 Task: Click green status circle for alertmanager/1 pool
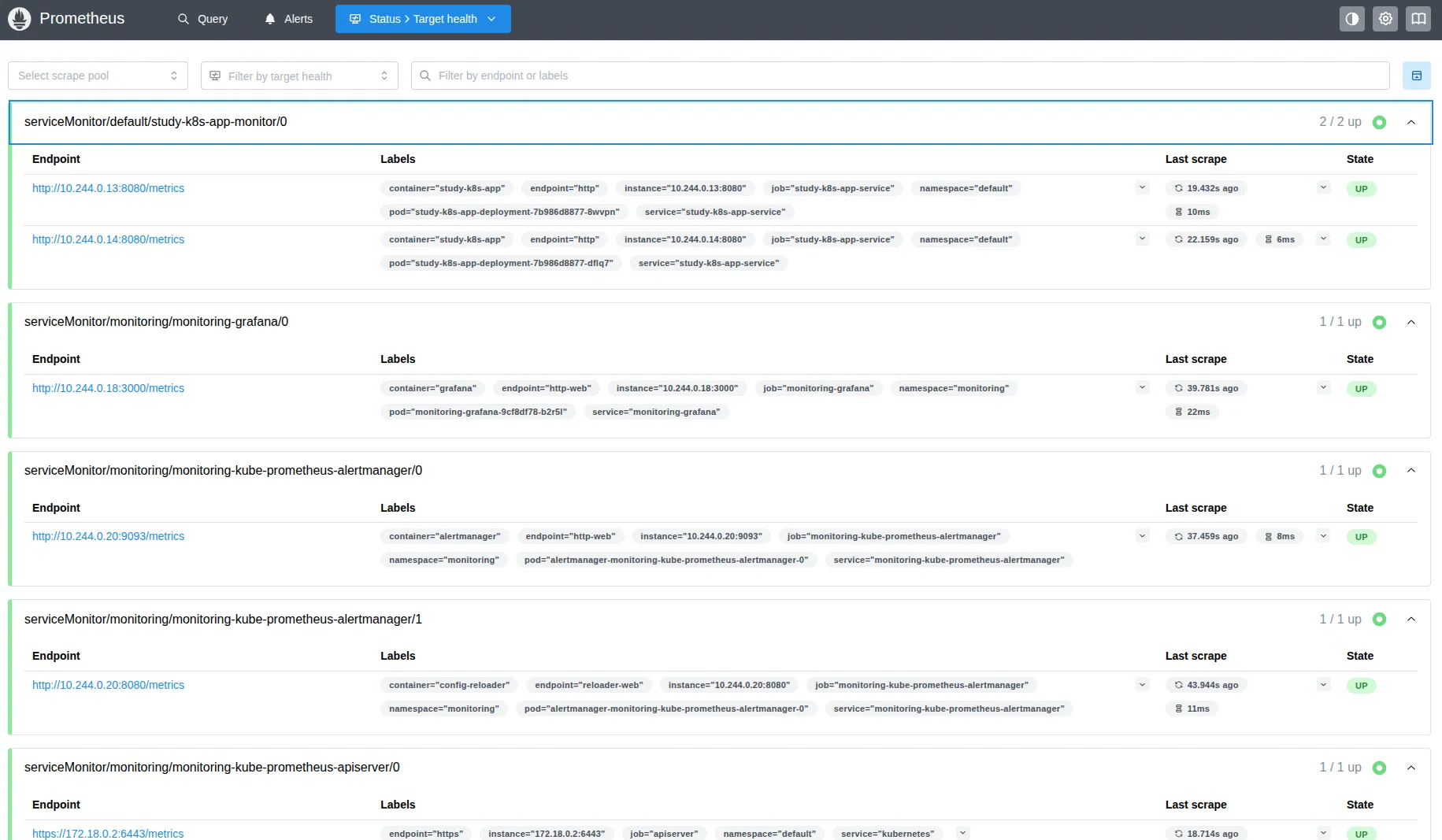point(1379,620)
